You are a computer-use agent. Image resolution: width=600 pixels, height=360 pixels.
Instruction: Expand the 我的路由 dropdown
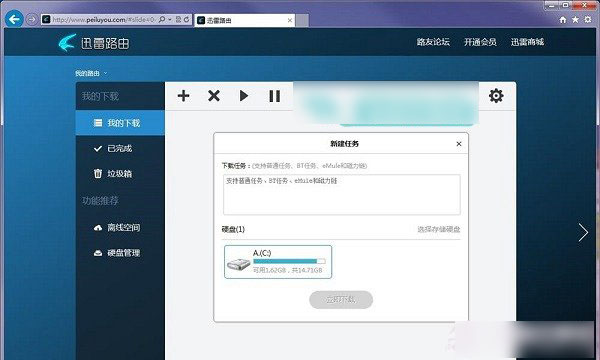tap(91, 73)
